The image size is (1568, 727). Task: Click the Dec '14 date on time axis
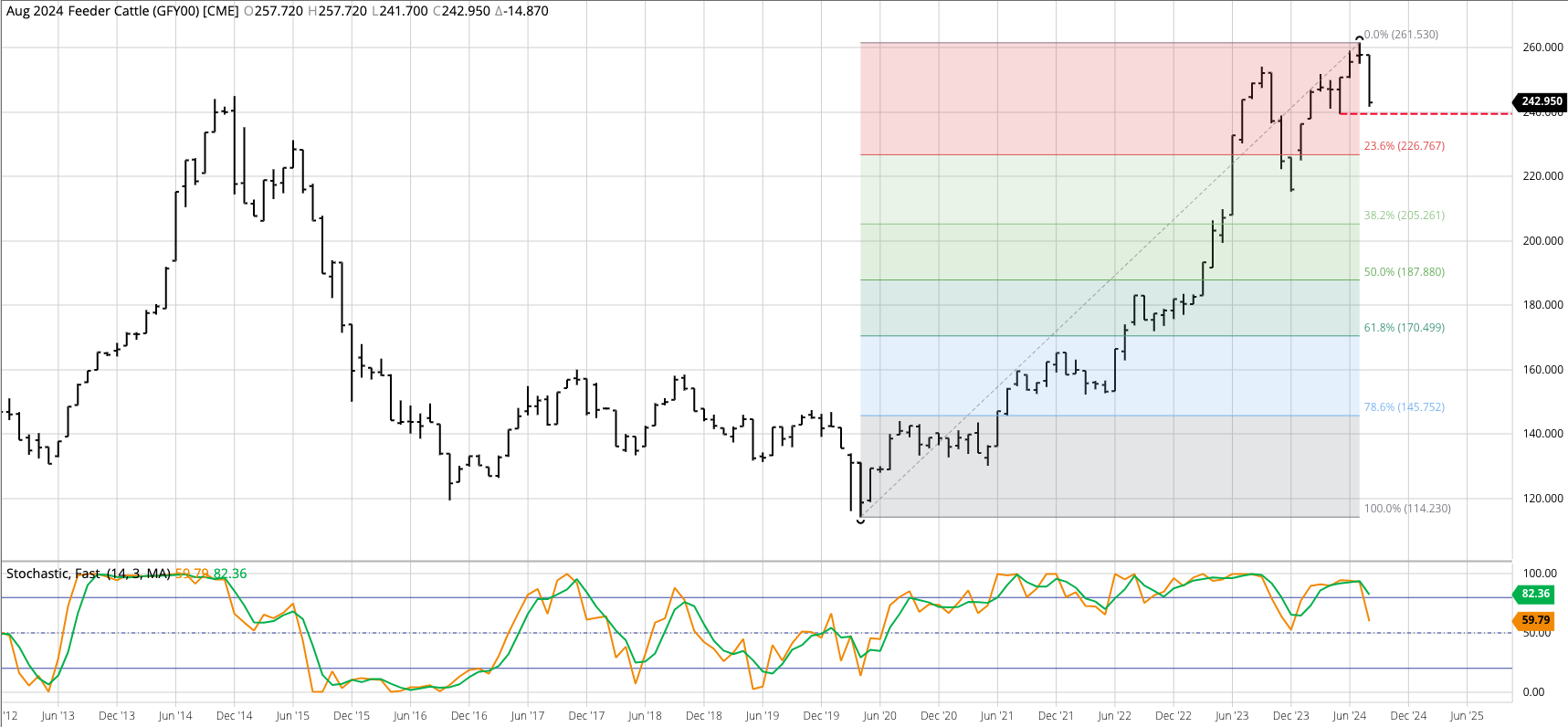pyautogui.click(x=234, y=716)
